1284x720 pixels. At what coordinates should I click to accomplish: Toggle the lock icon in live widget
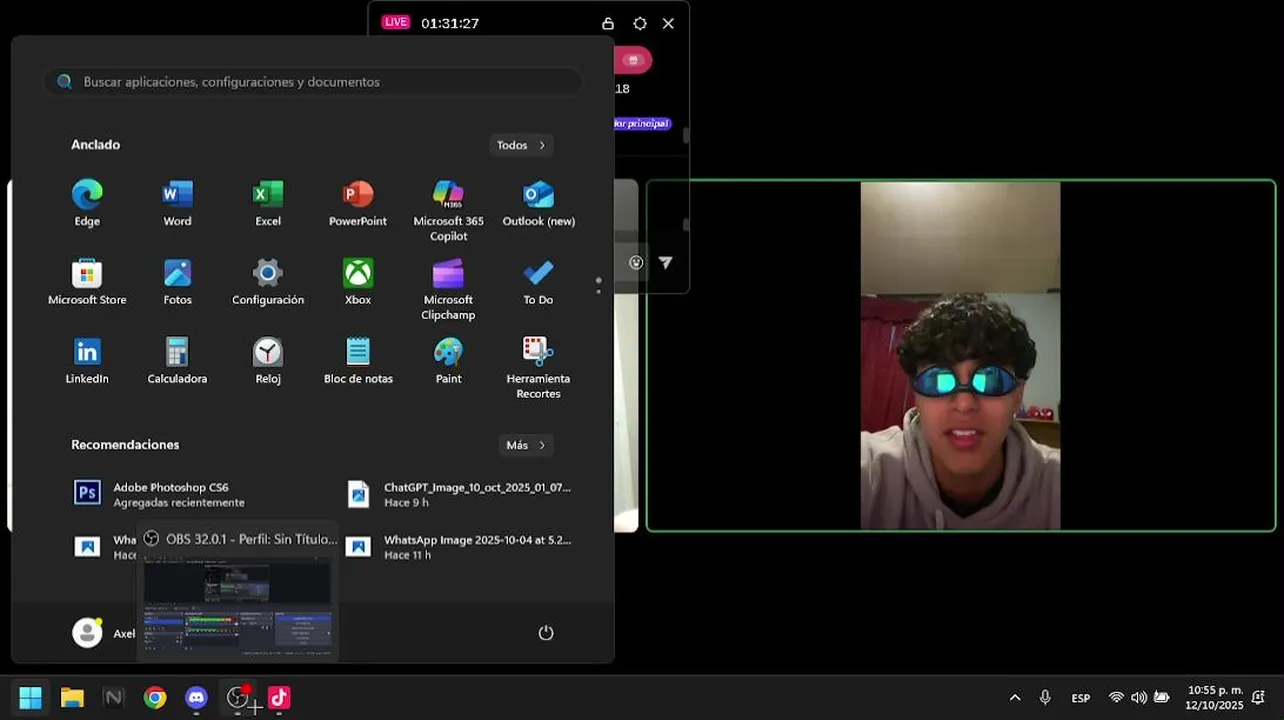[608, 23]
